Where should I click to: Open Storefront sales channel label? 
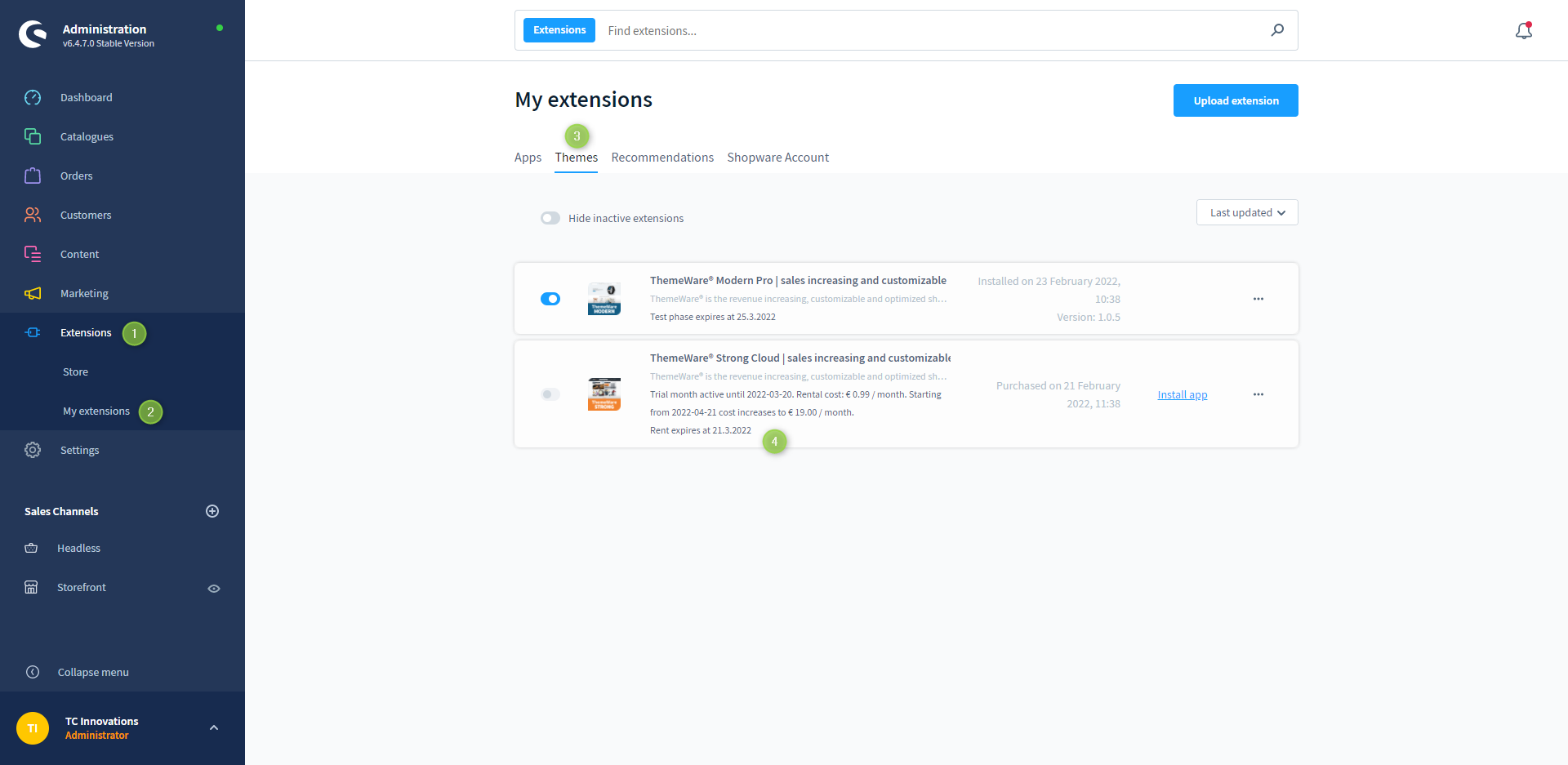pos(82,587)
